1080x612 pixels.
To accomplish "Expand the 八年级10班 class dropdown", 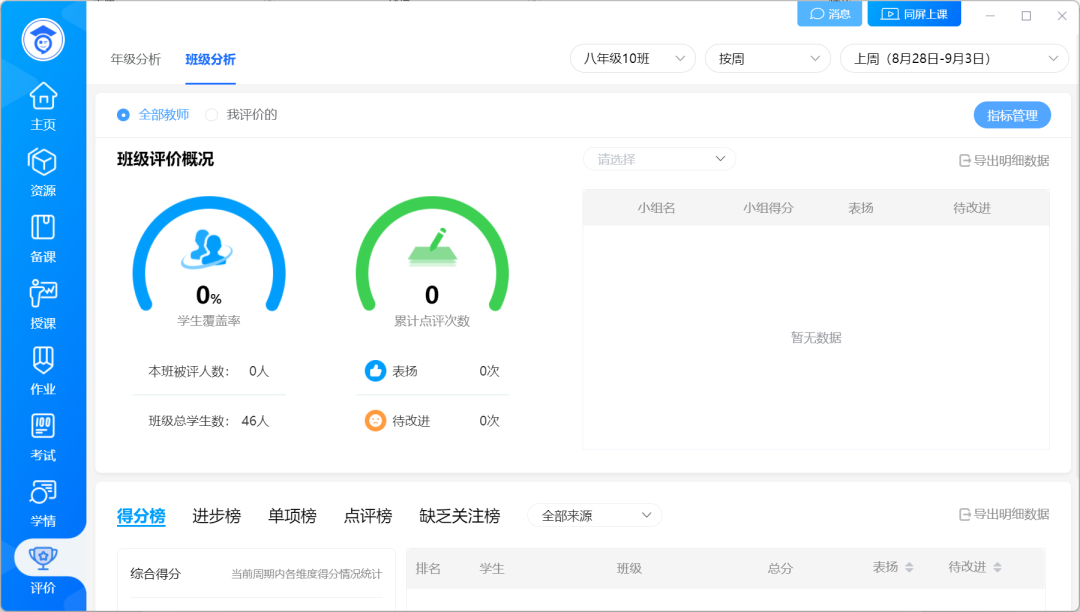I will click(632, 59).
